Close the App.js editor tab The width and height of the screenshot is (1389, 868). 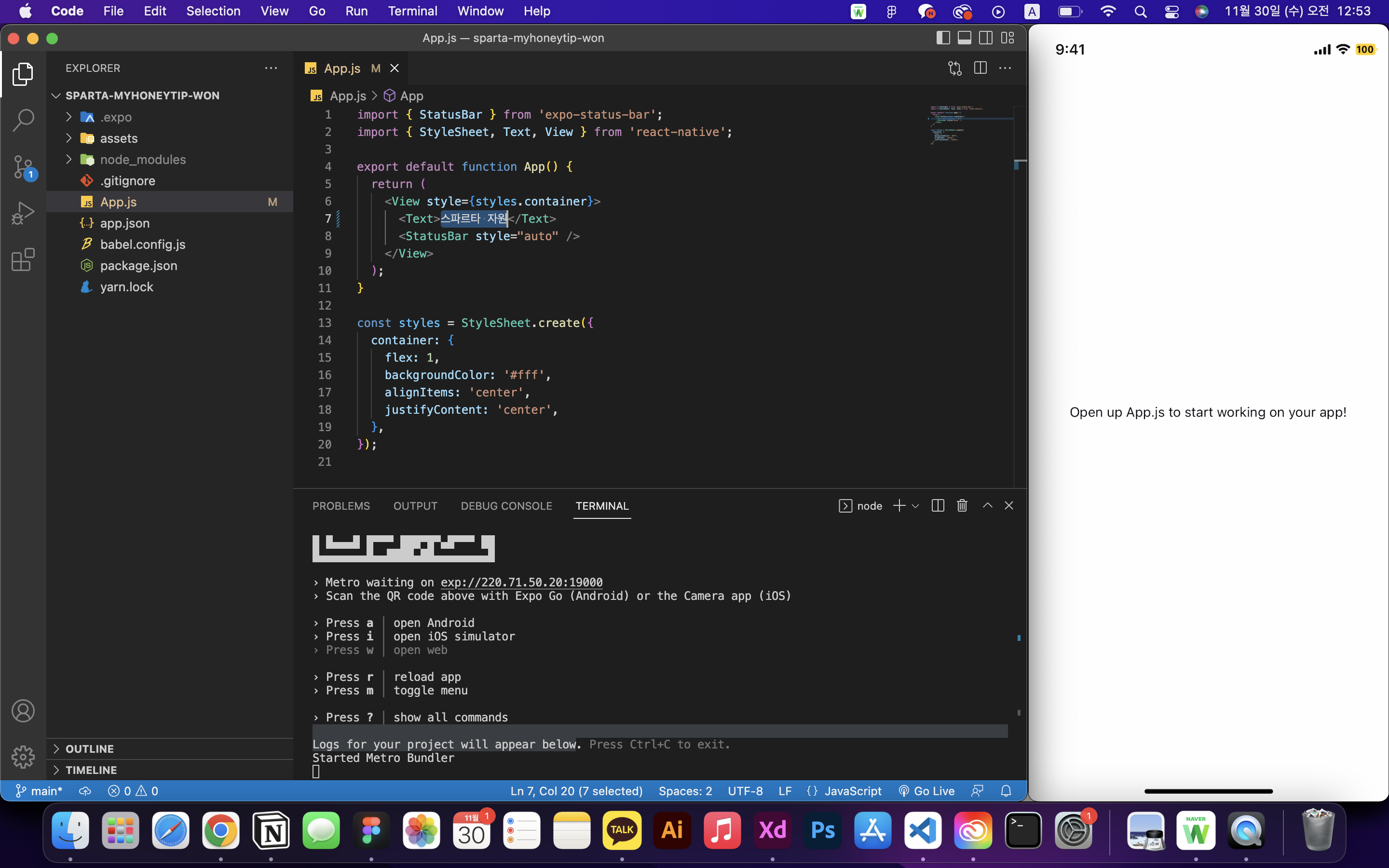click(395, 68)
